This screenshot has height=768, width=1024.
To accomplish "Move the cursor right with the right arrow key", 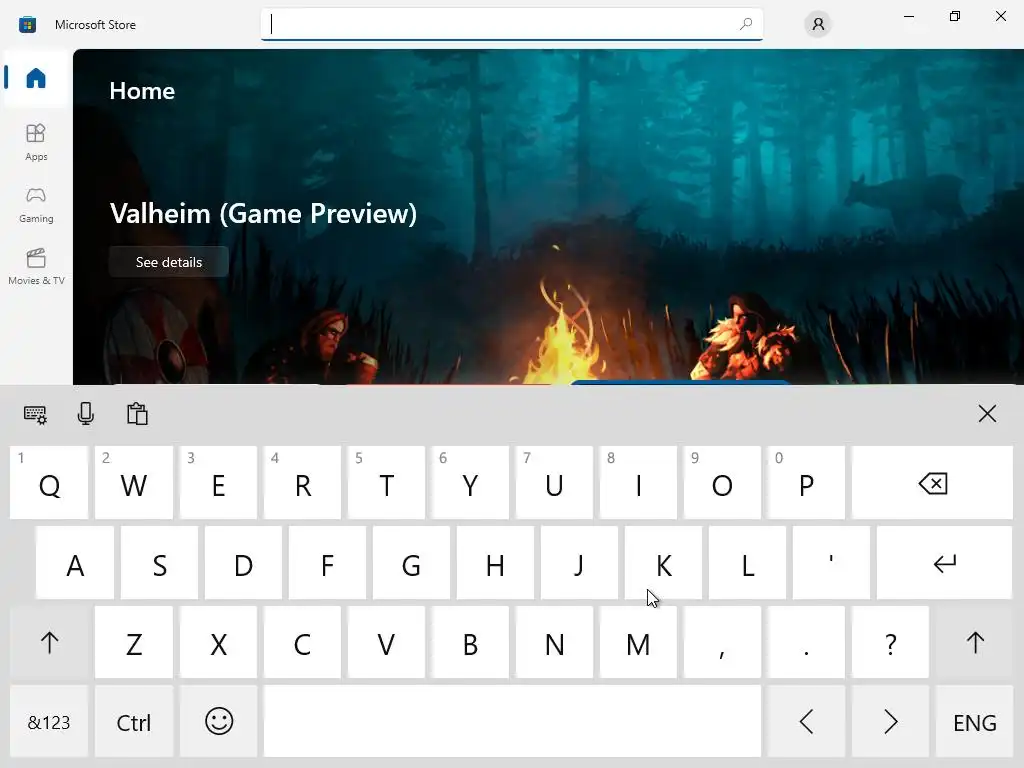I will click(890, 722).
